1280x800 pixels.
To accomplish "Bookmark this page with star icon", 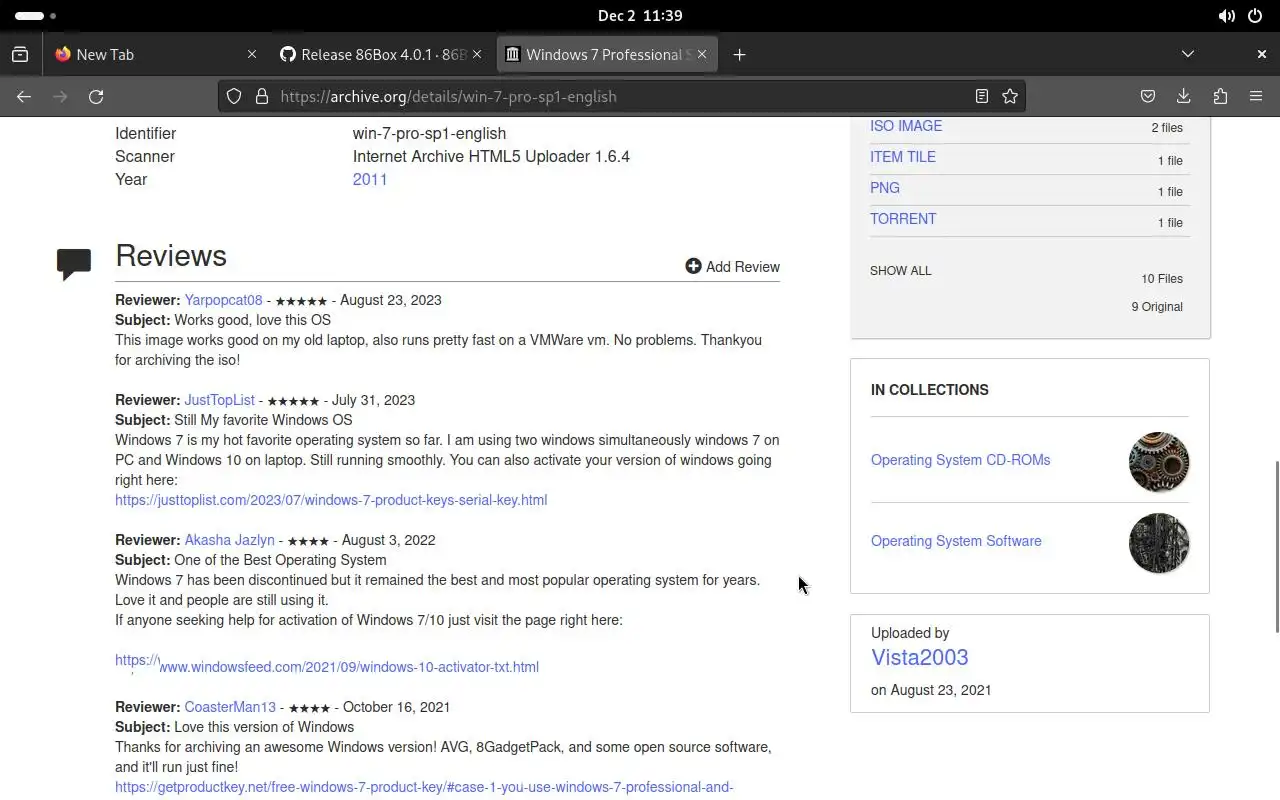I will (x=1010, y=96).
